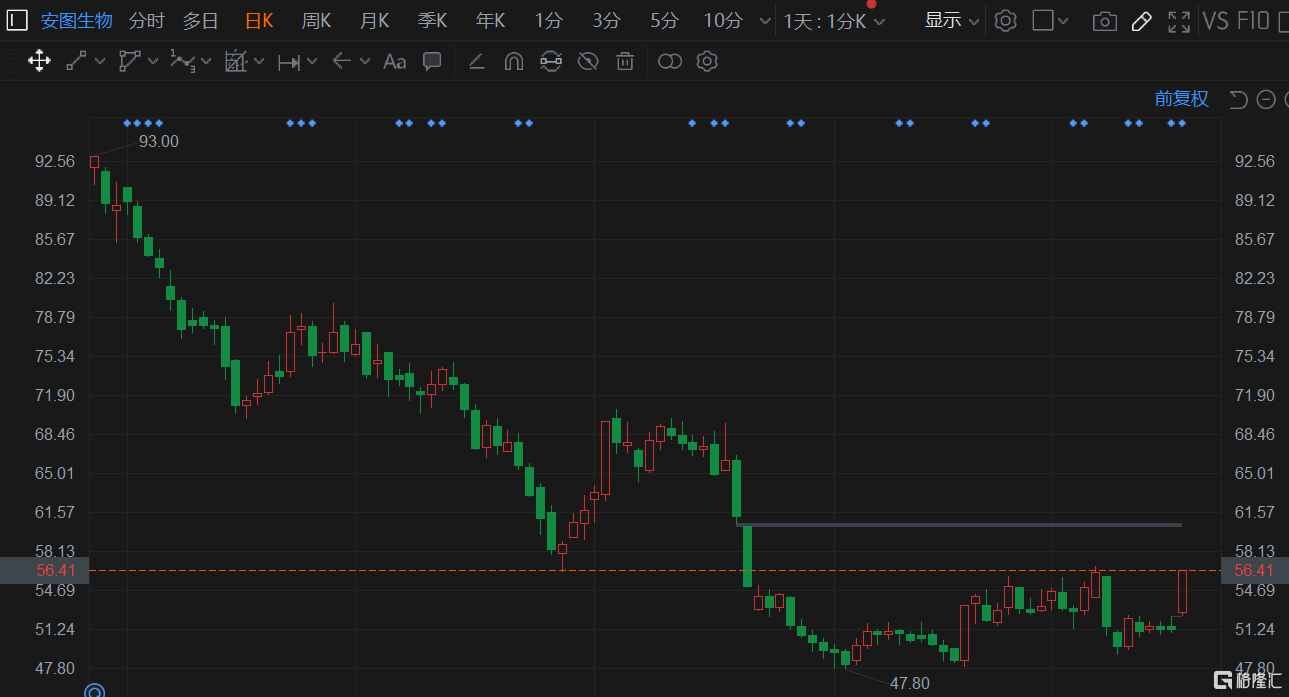Open chart settings gear in top bar
Screen dimensions: 1289x697
[1006, 20]
